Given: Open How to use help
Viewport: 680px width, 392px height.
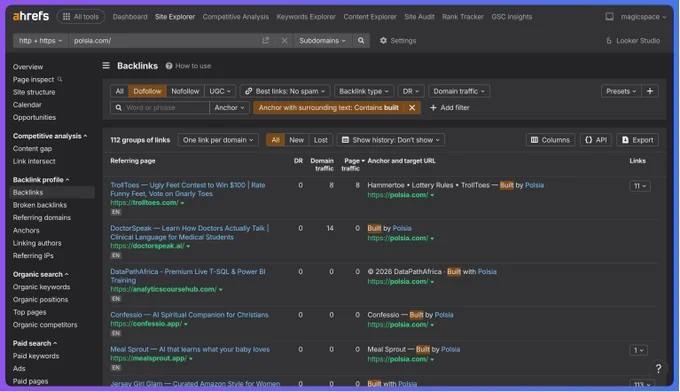Looking at the screenshot, I should pos(188,66).
